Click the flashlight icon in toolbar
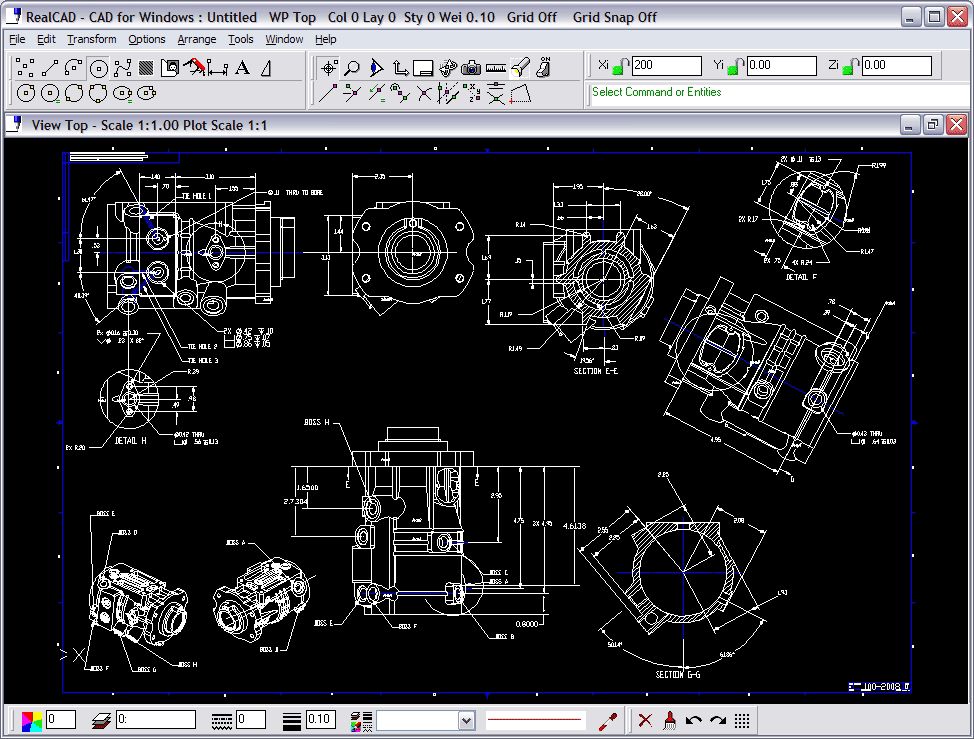974x739 pixels. pyautogui.click(x=520, y=68)
